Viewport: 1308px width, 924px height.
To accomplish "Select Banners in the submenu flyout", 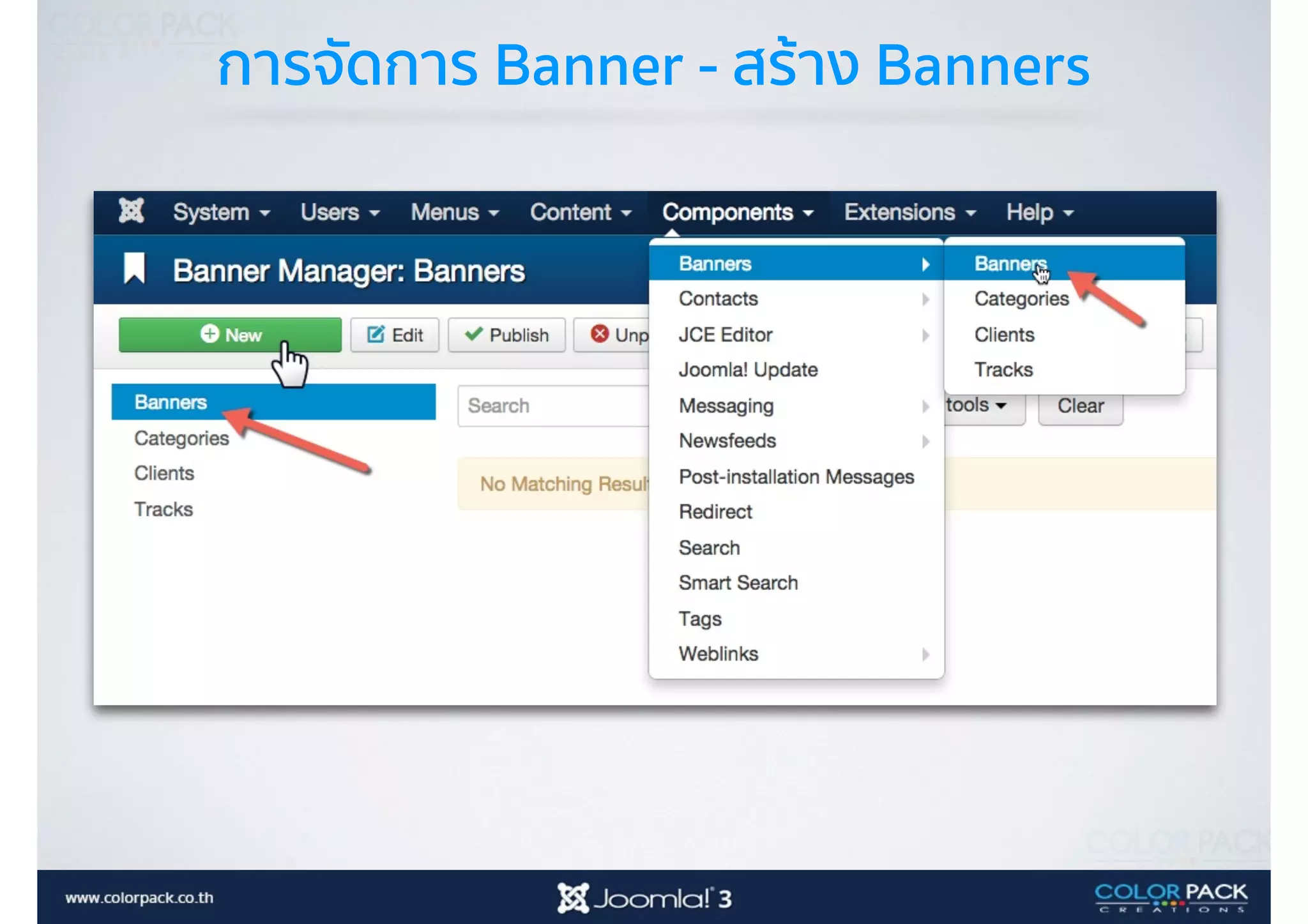I will [1064, 263].
